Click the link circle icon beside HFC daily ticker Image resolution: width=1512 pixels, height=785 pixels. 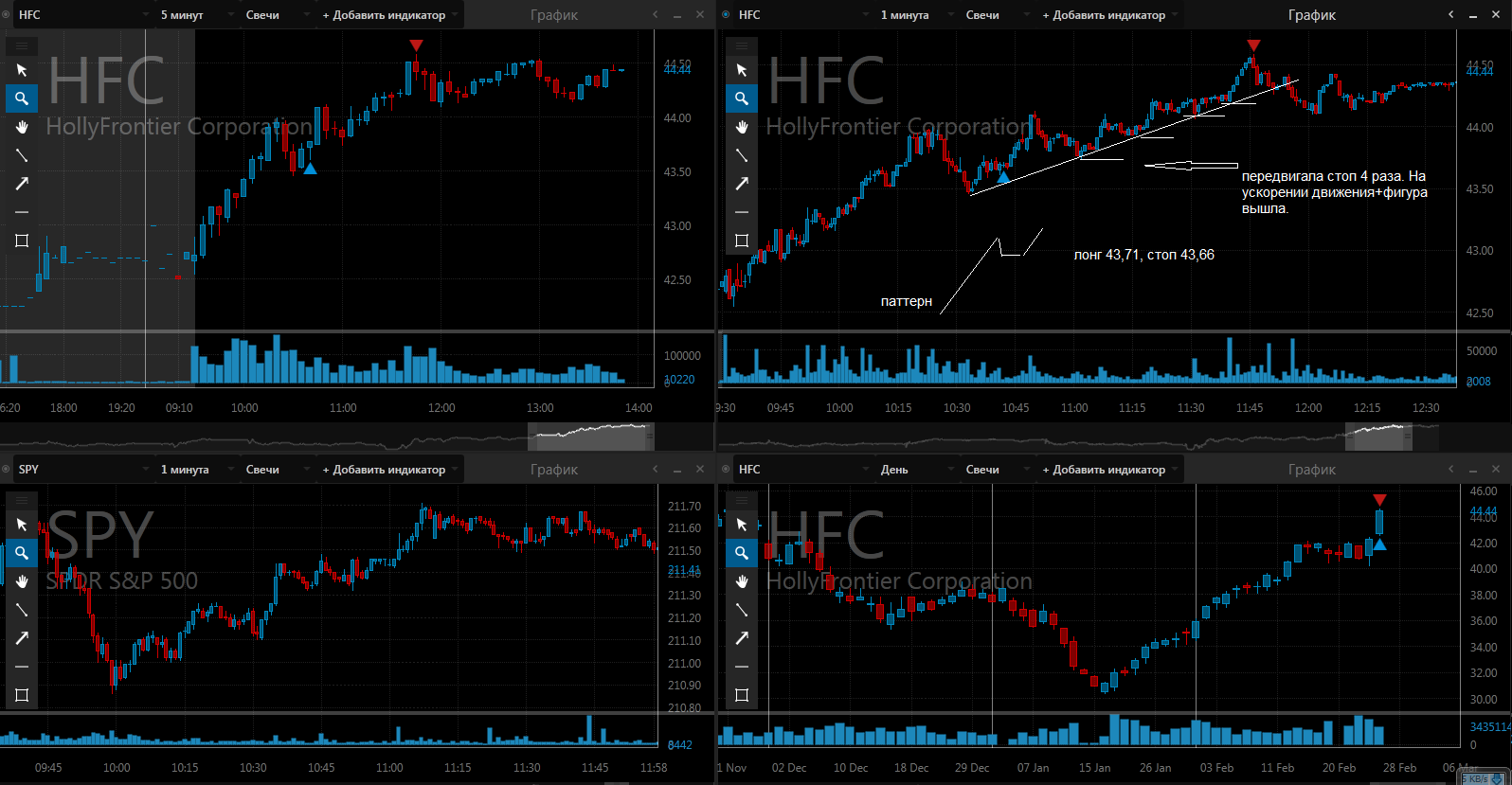pyautogui.click(x=726, y=469)
